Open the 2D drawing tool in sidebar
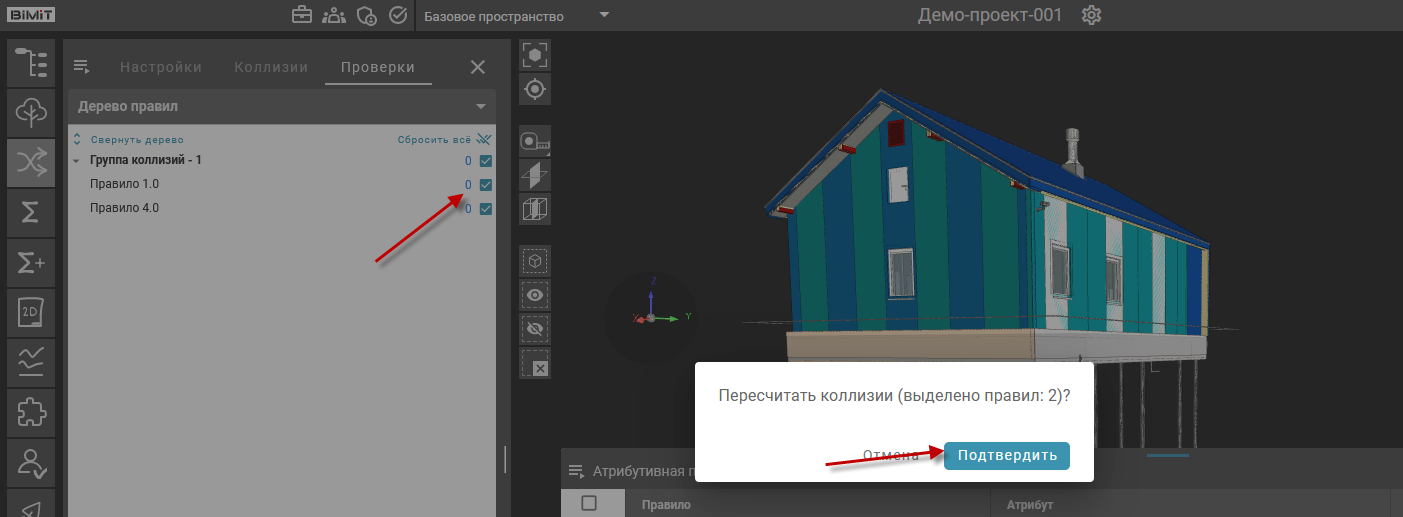The height and width of the screenshot is (517, 1403). pyautogui.click(x=31, y=313)
